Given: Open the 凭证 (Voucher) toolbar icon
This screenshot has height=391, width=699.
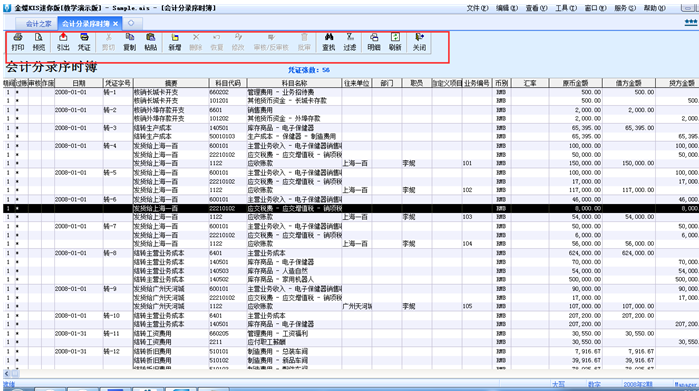Looking at the screenshot, I should [x=84, y=42].
